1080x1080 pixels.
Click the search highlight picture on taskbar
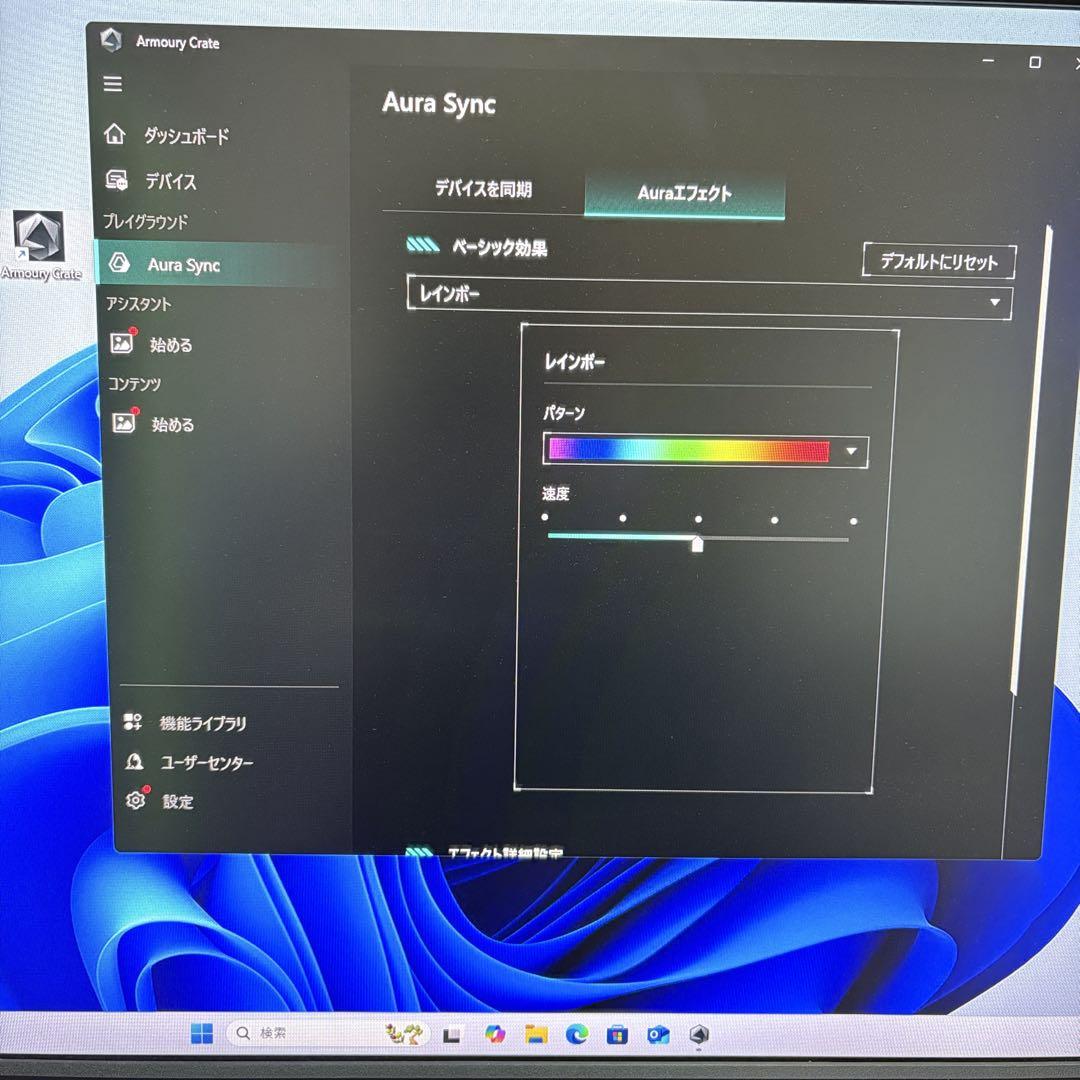[404, 1033]
